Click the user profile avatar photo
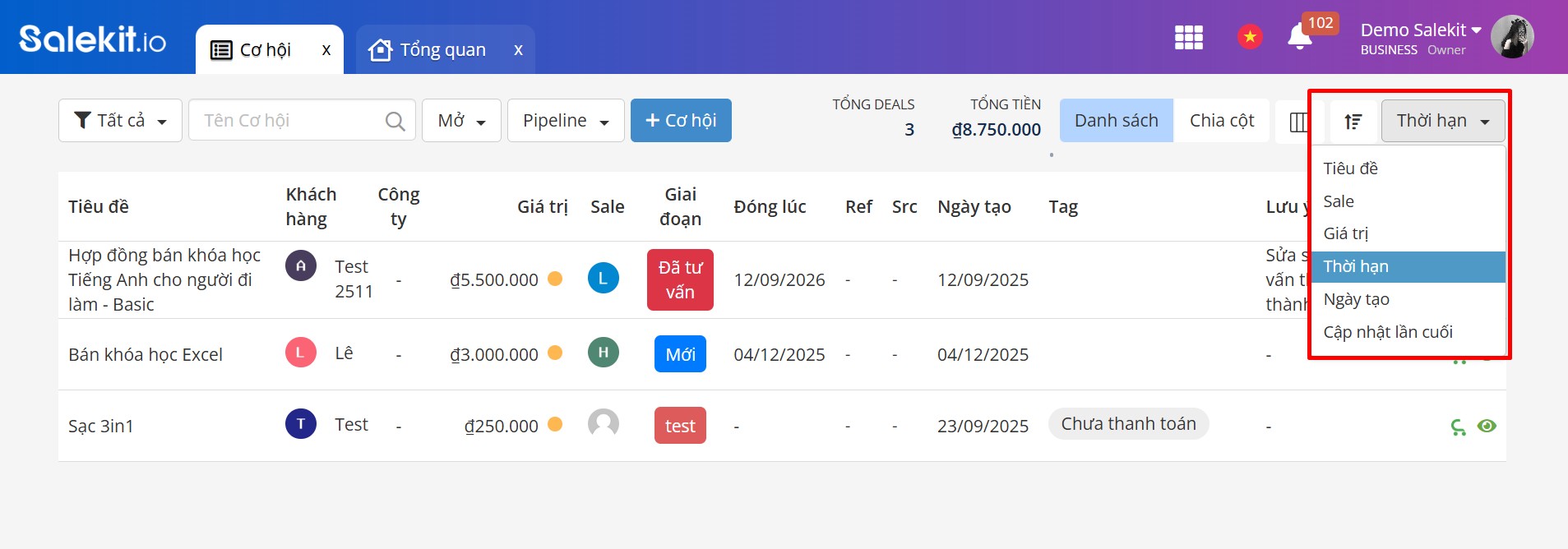 point(1511,37)
